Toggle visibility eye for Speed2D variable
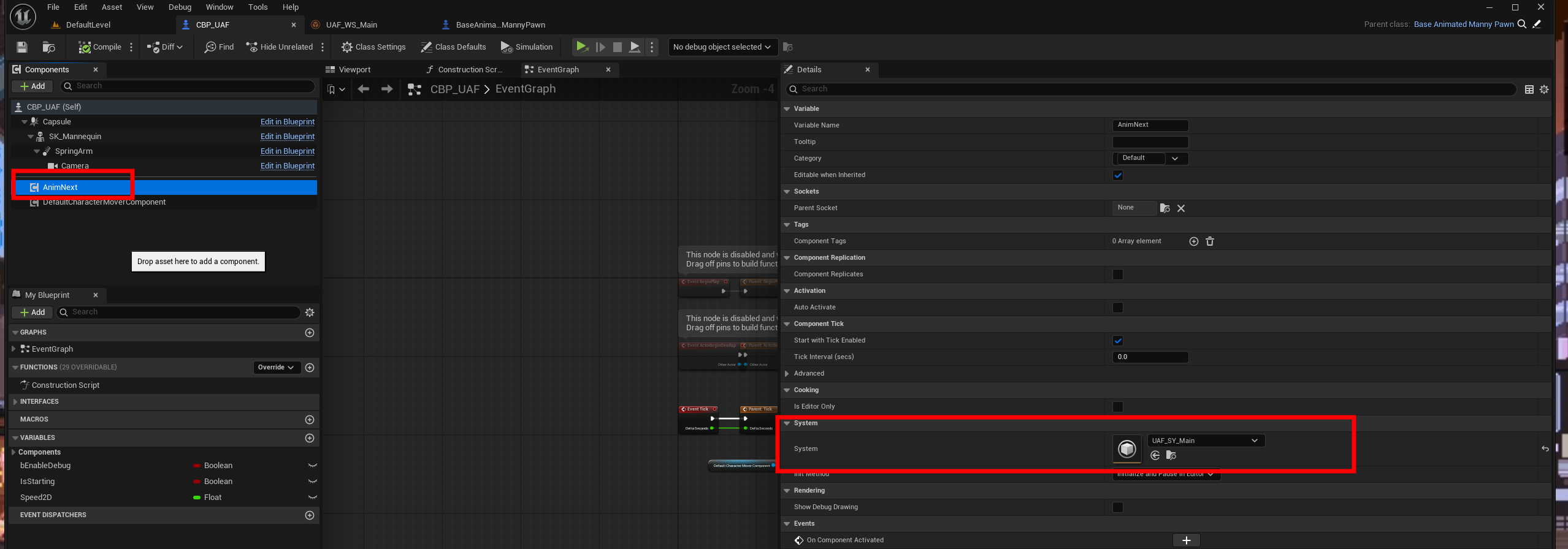1568x549 pixels. 312,498
